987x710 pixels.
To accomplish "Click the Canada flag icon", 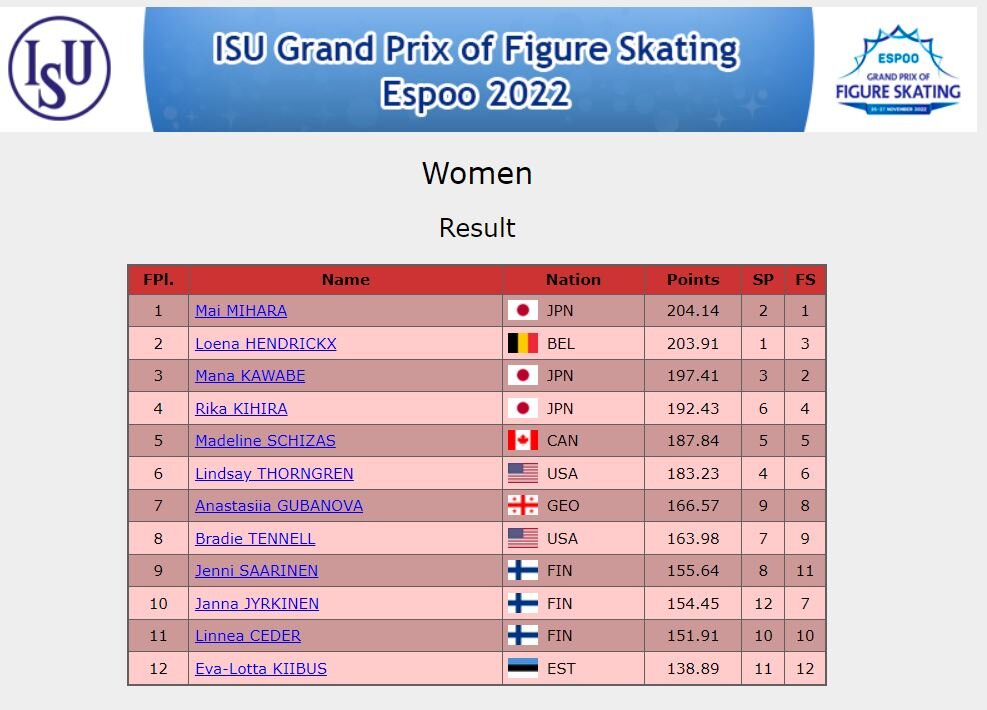I will coord(522,440).
